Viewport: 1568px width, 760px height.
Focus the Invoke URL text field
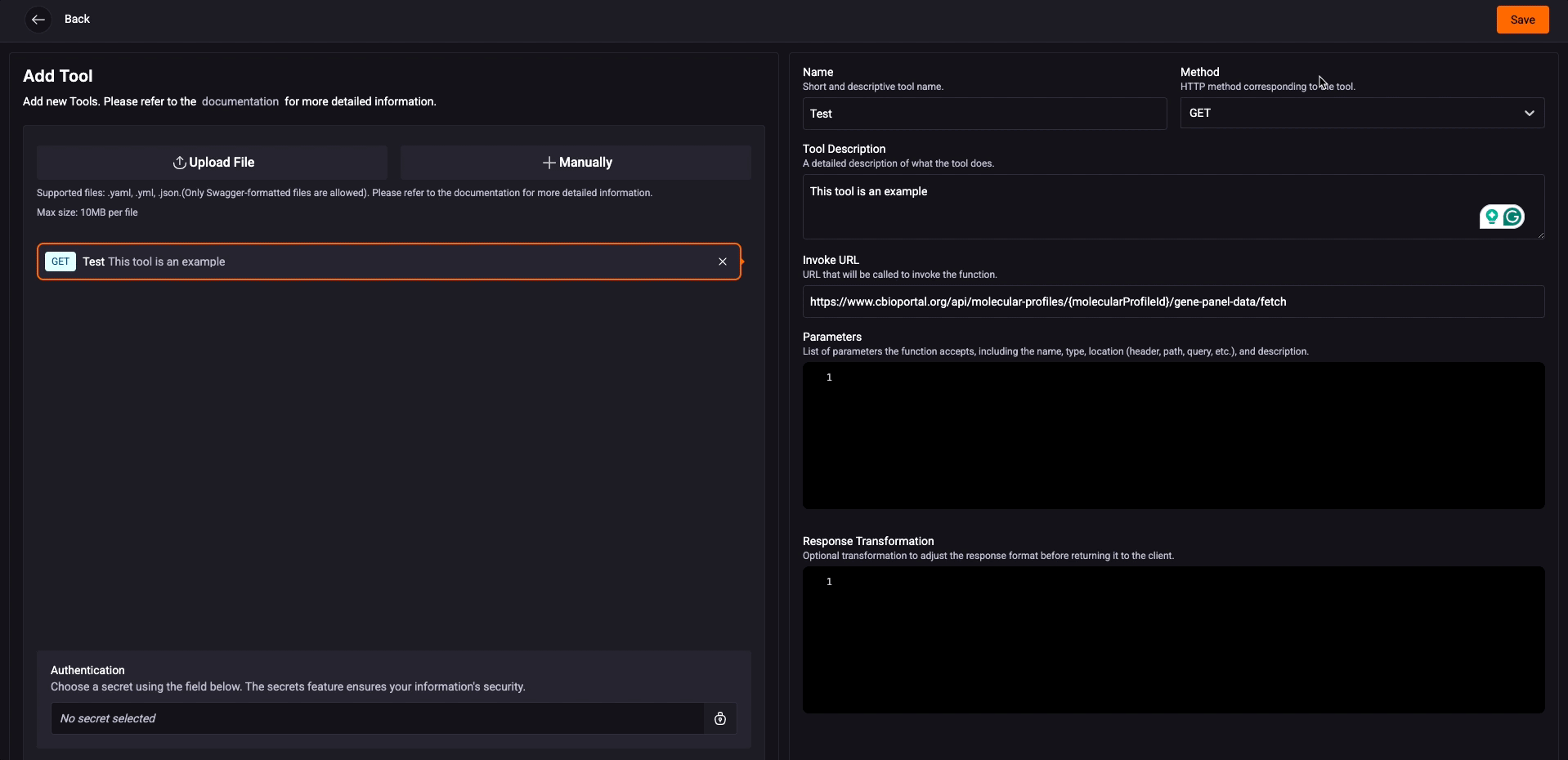point(1172,302)
